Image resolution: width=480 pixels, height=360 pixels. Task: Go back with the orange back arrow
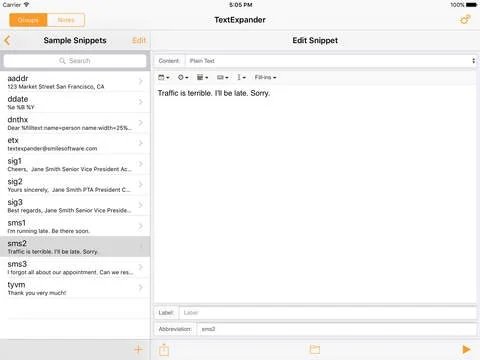tap(7, 41)
